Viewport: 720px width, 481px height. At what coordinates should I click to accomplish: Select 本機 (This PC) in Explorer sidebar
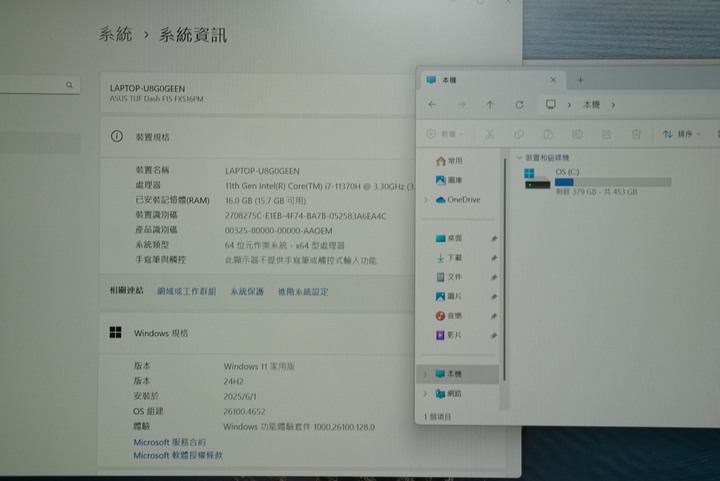[457, 374]
